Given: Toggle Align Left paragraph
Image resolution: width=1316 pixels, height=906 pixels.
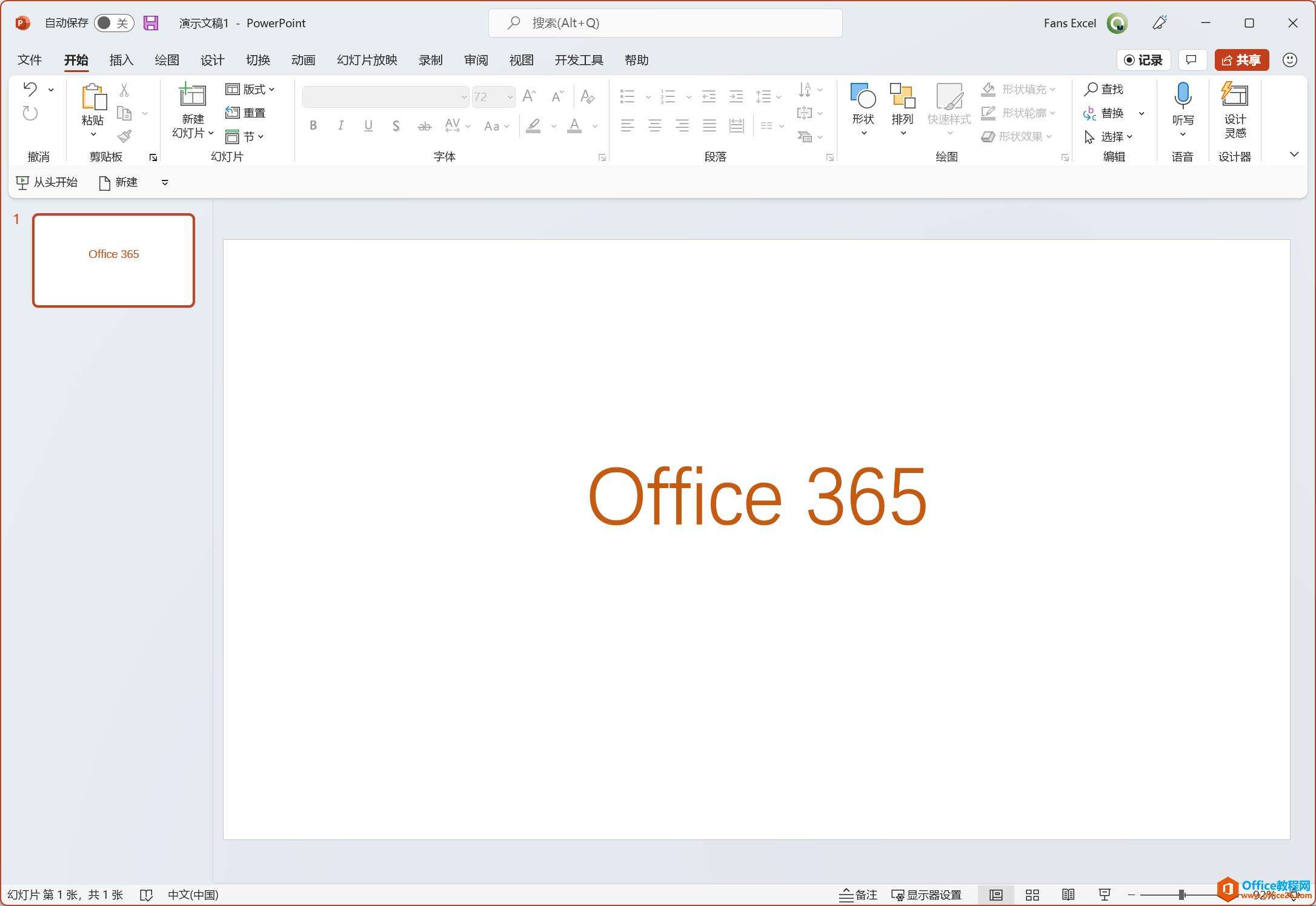Looking at the screenshot, I should point(628,126).
